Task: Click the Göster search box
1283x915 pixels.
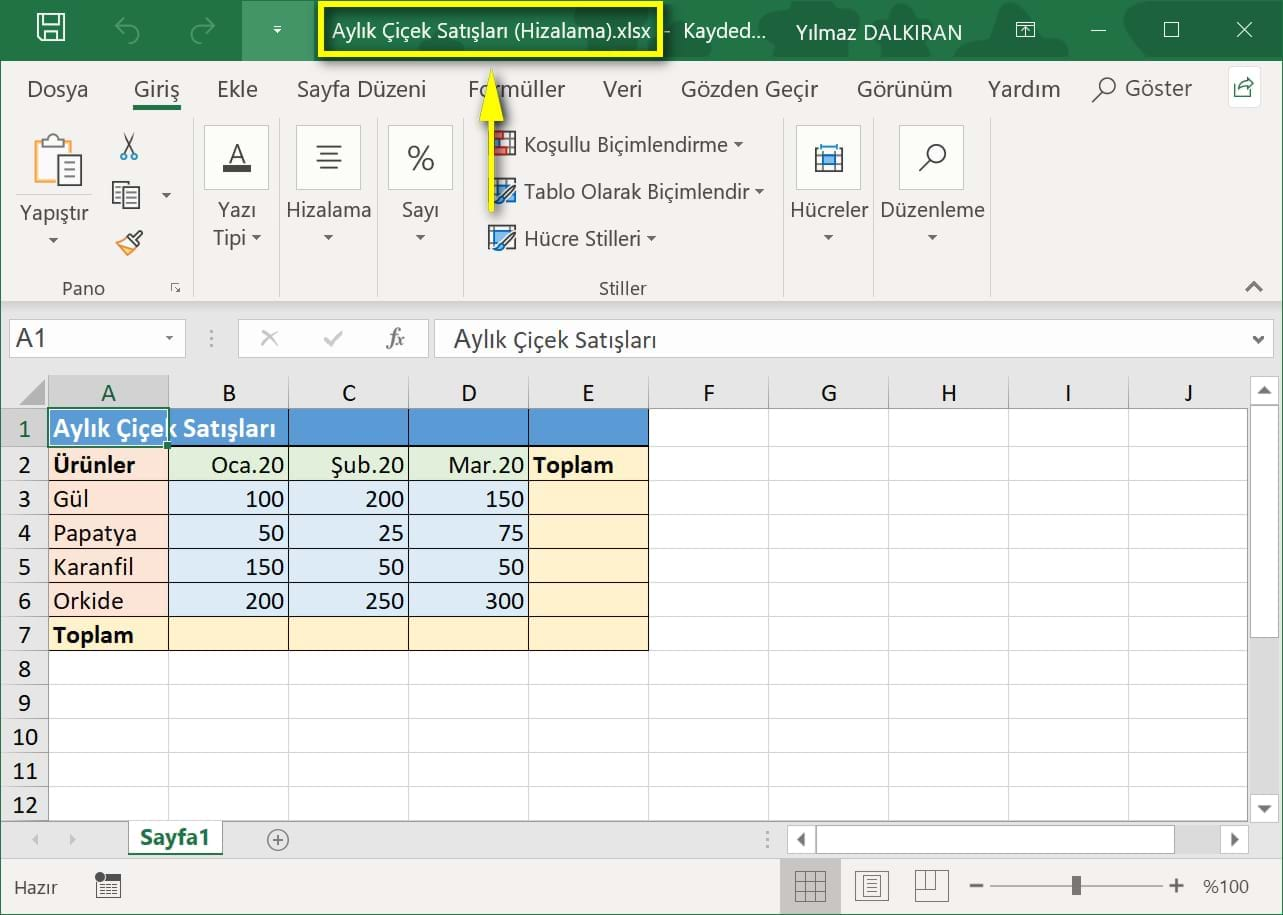Action: point(1142,89)
